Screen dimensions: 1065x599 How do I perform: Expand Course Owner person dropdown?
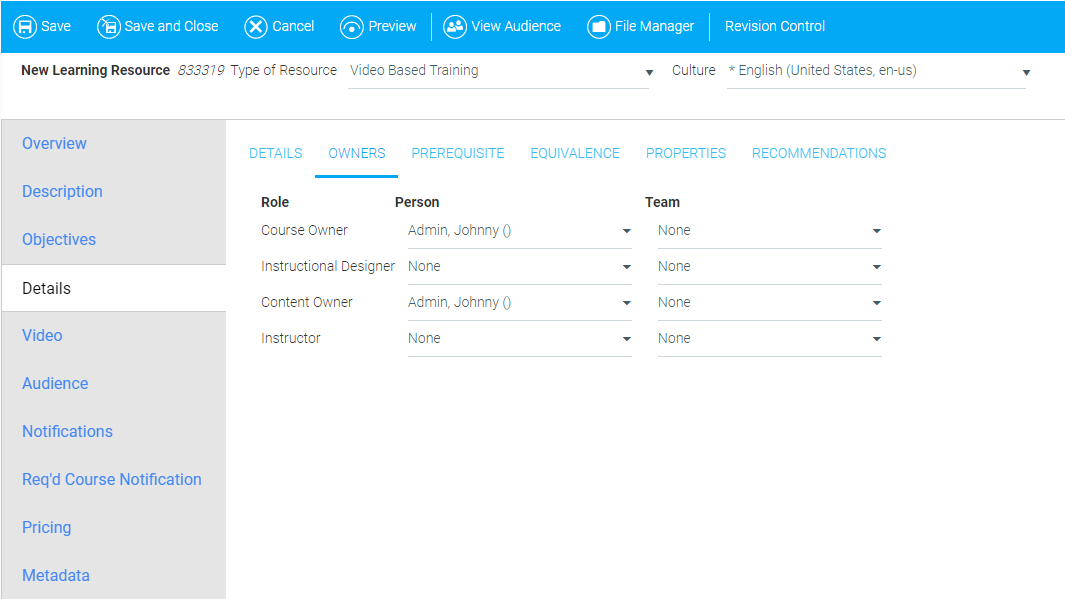pos(519,231)
